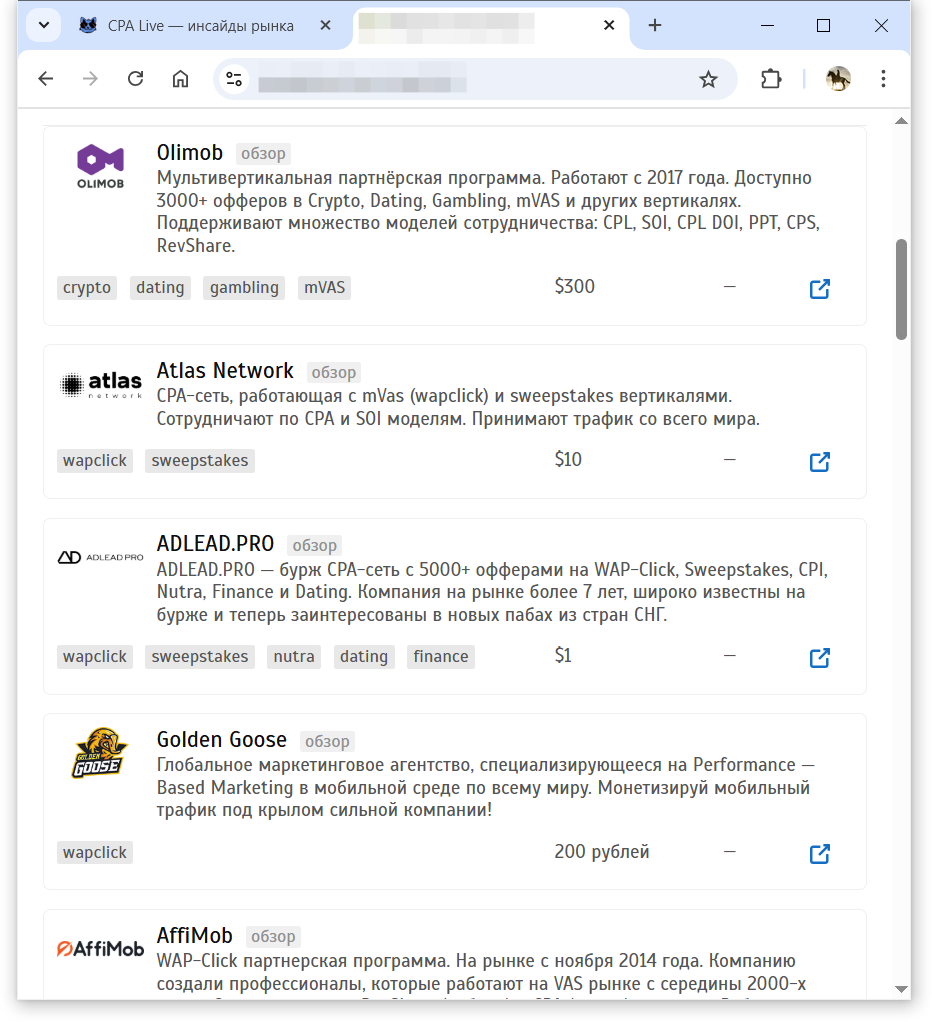This screenshot has width=932, height=1022.
Task: Select the active blurred-title tab
Action: click(492, 26)
